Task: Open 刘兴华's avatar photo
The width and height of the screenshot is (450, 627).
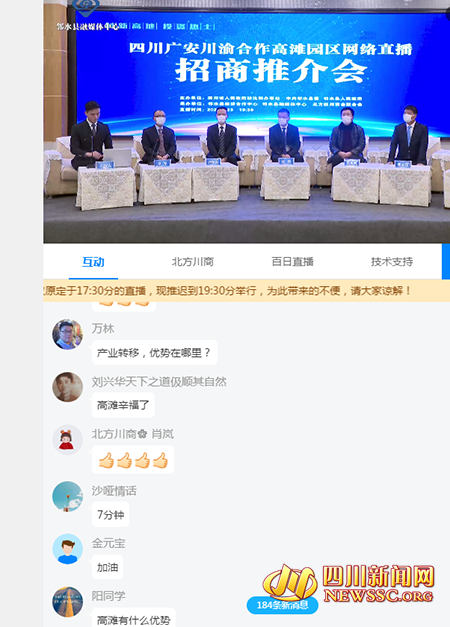Action: (x=68, y=387)
